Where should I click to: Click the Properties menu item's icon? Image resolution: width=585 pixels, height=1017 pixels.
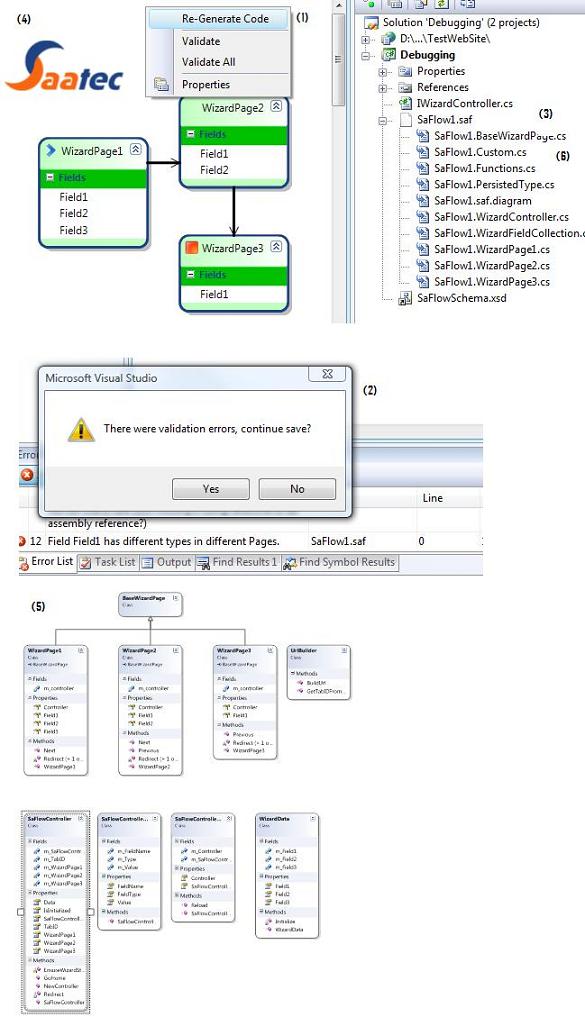[160, 84]
